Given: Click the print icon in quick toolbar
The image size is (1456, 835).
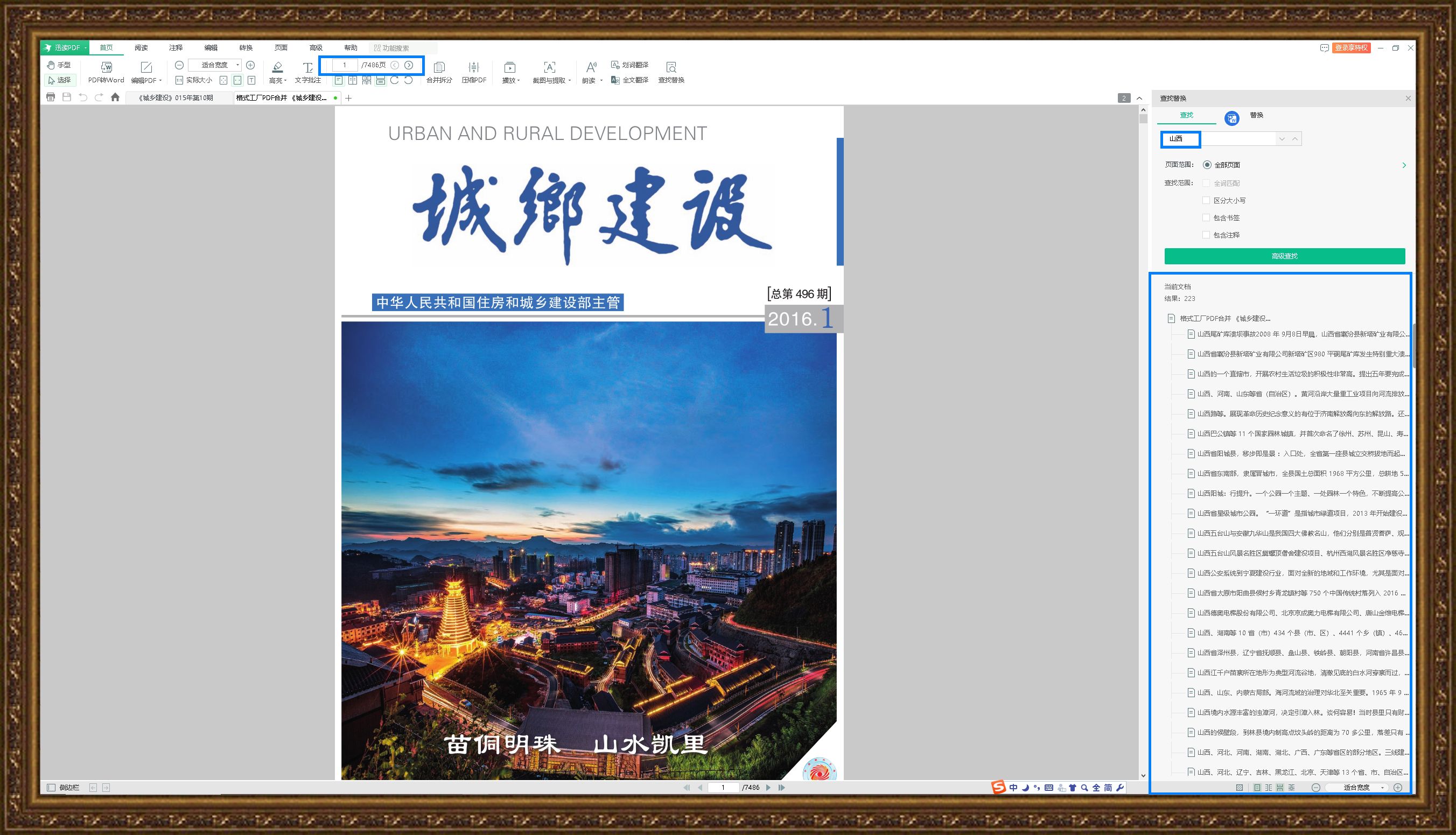Looking at the screenshot, I should coord(51,97).
